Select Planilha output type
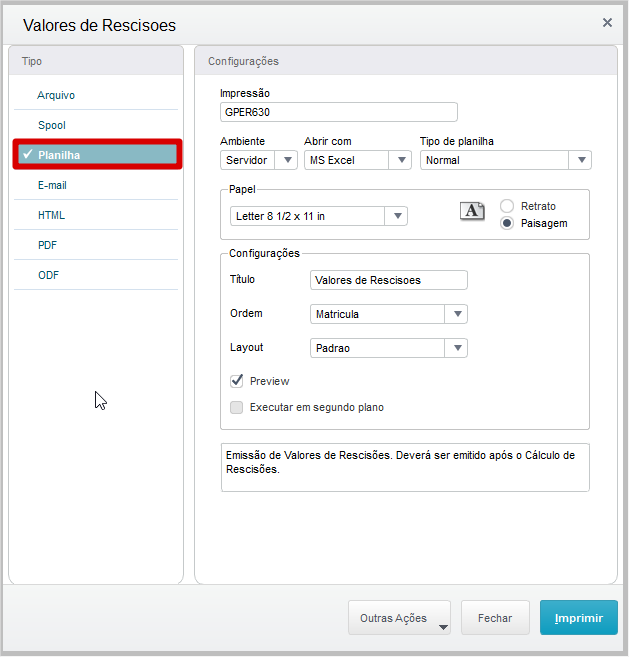Image resolution: width=629 pixels, height=657 pixels. point(97,155)
